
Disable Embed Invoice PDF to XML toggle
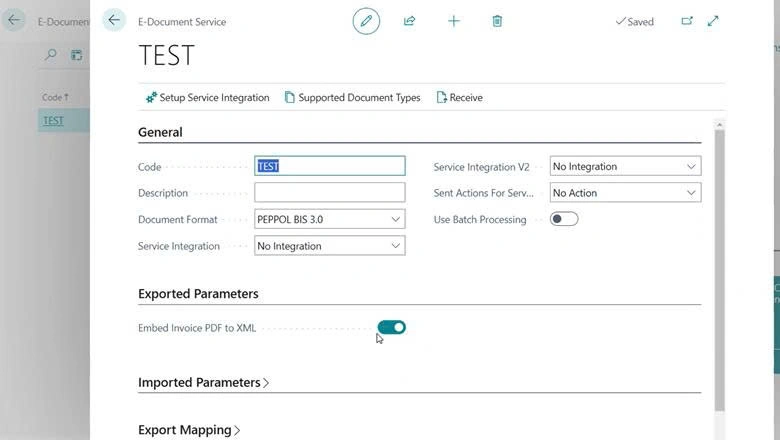[391, 327]
